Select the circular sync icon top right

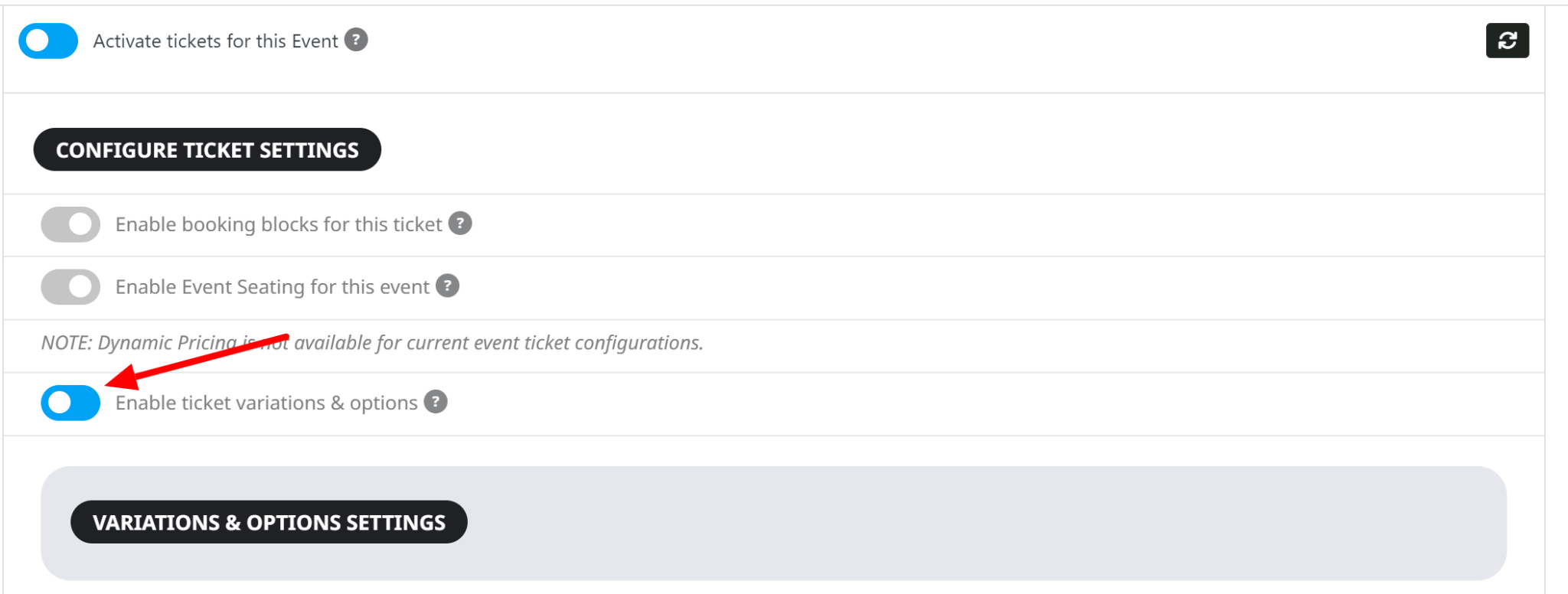(1507, 40)
